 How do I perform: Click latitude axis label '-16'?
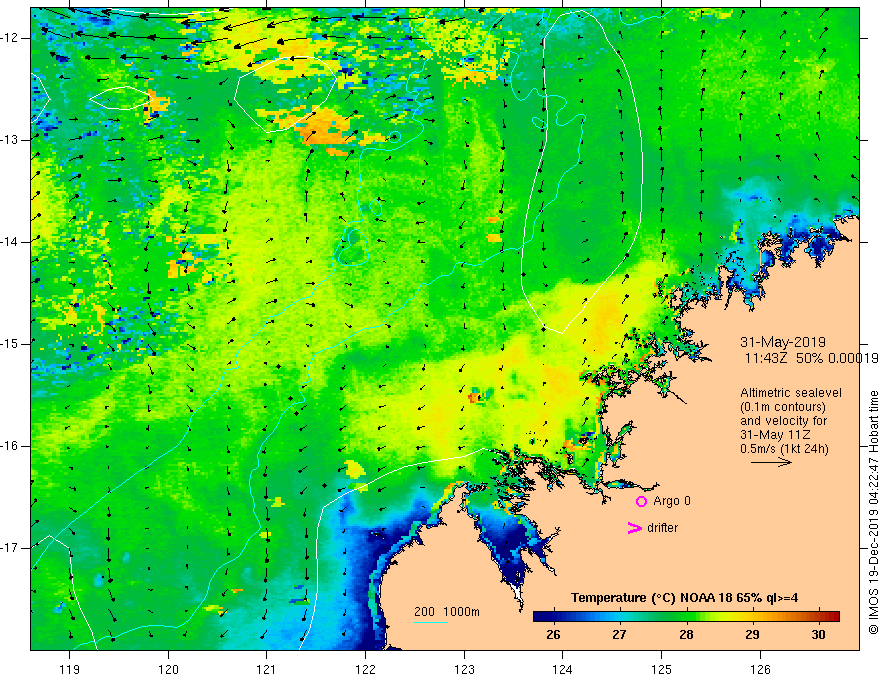point(10,446)
